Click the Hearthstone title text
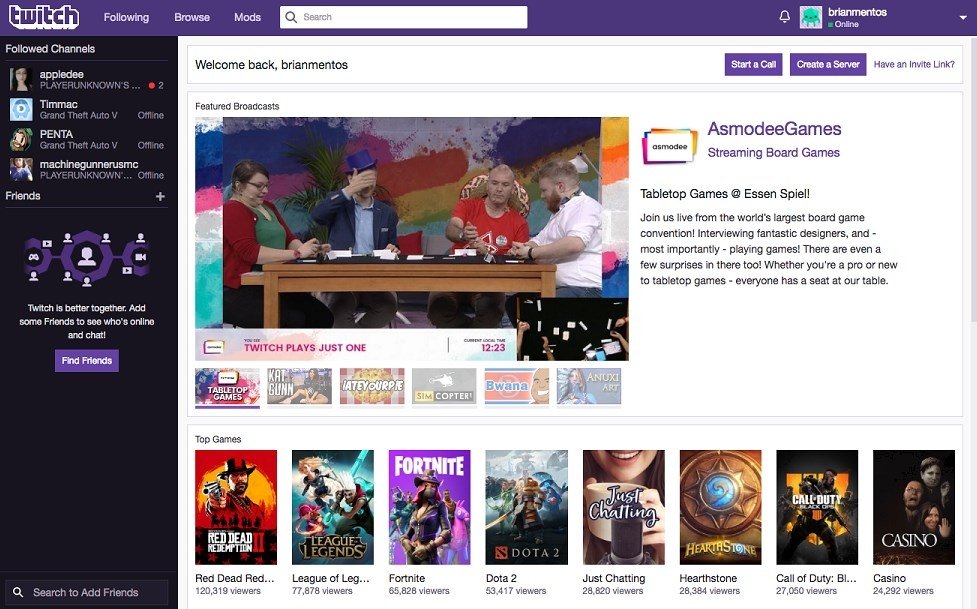Screen dimensions: 977x609 click(x=708, y=578)
